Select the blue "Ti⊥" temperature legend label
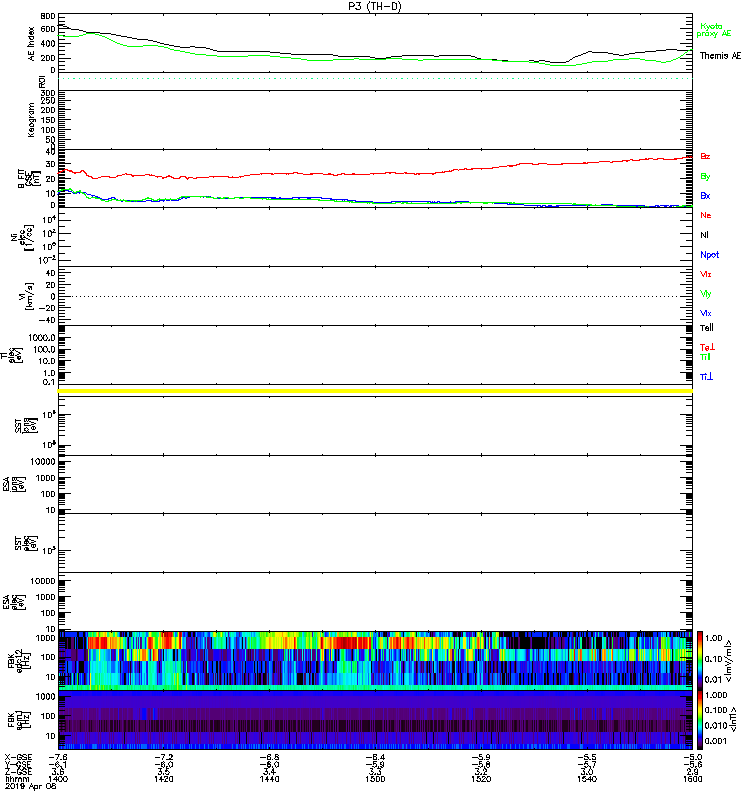 click(706, 377)
